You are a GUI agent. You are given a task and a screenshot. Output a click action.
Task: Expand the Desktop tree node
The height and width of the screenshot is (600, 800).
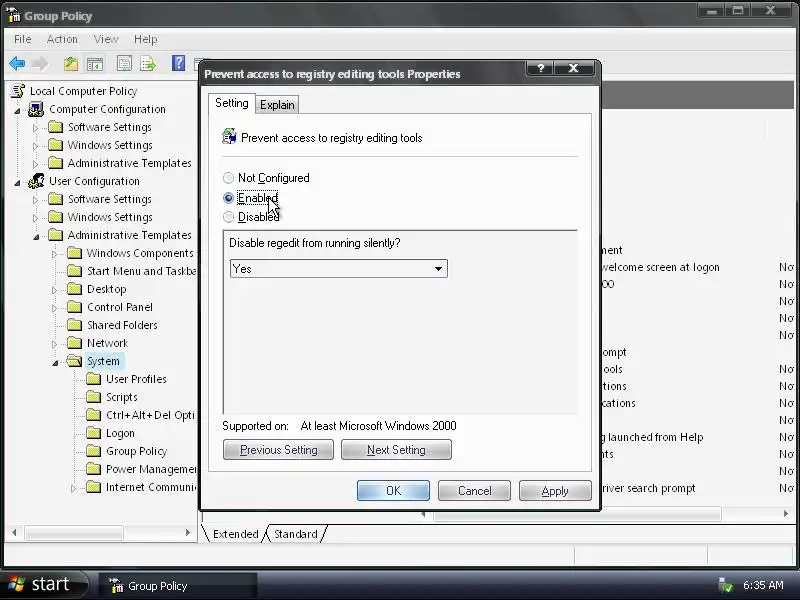54,290
